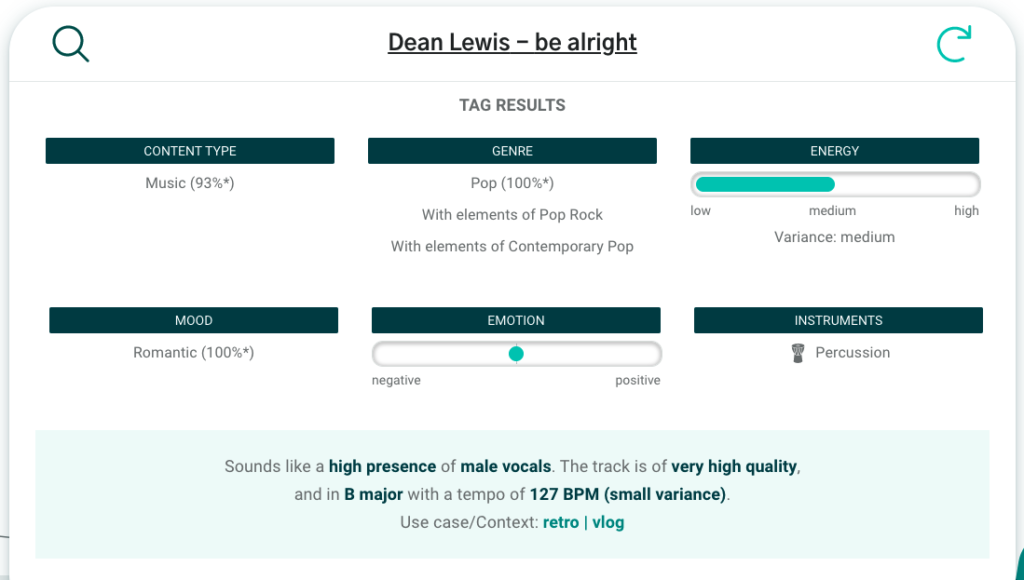
Task: Click the Romantic (100%*) mood result
Action: click(x=193, y=353)
